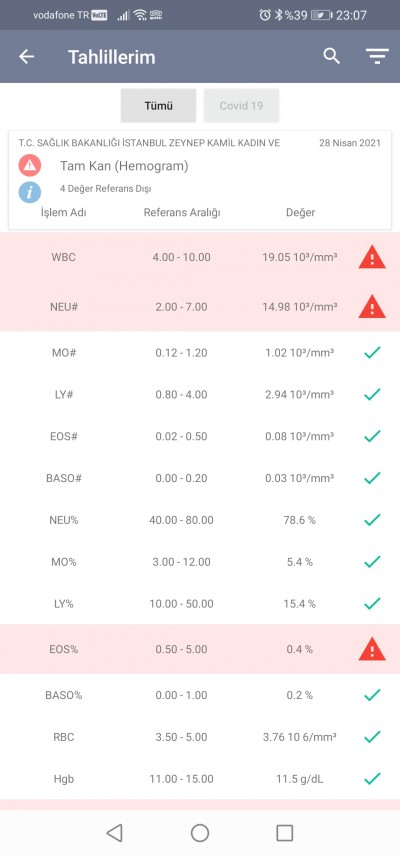The image size is (400, 856).
Task: Tap the Android back triangle button
Action: tap(115, 833)
